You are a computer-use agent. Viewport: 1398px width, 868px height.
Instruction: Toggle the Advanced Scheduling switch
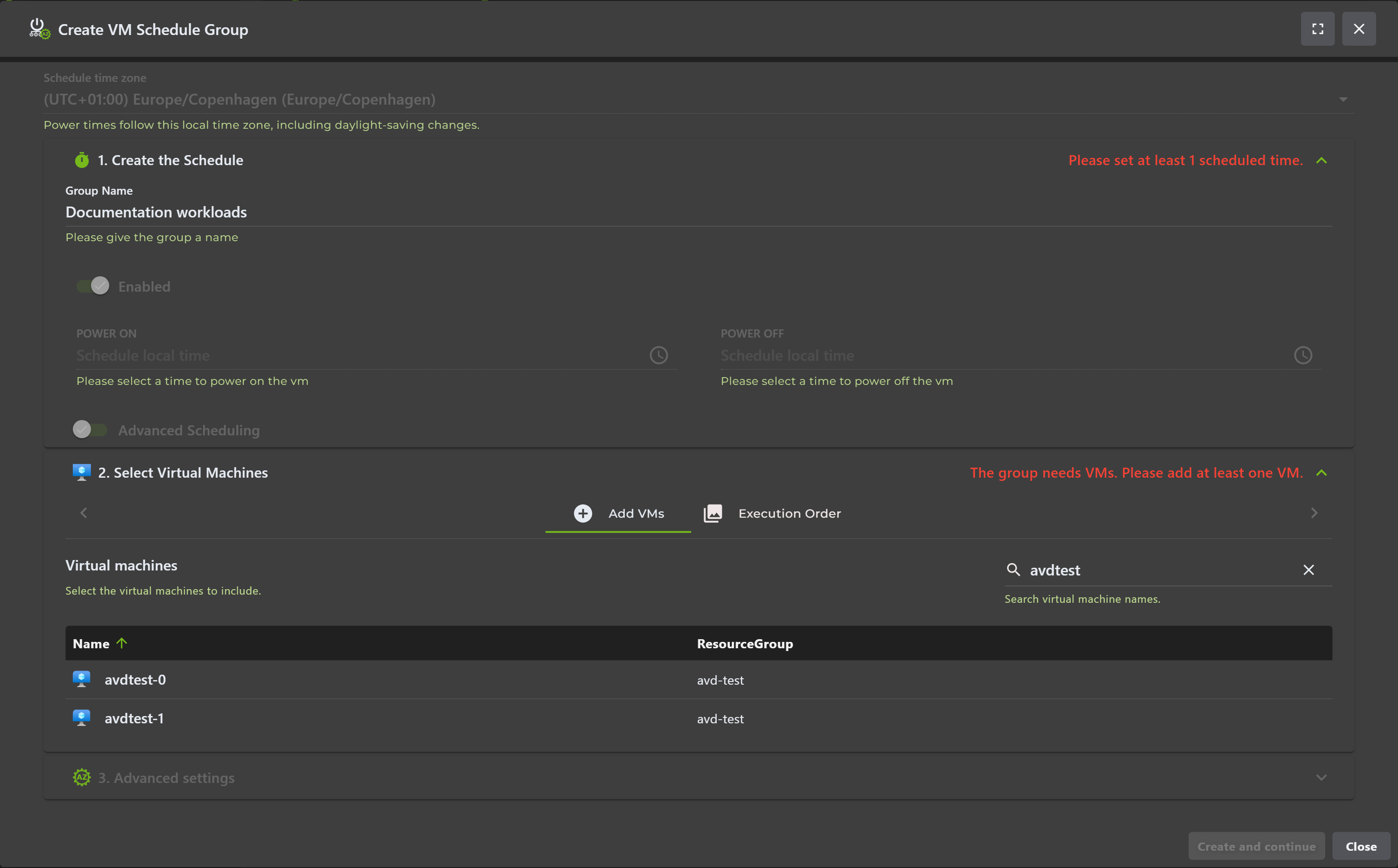[x=90, y=429]
